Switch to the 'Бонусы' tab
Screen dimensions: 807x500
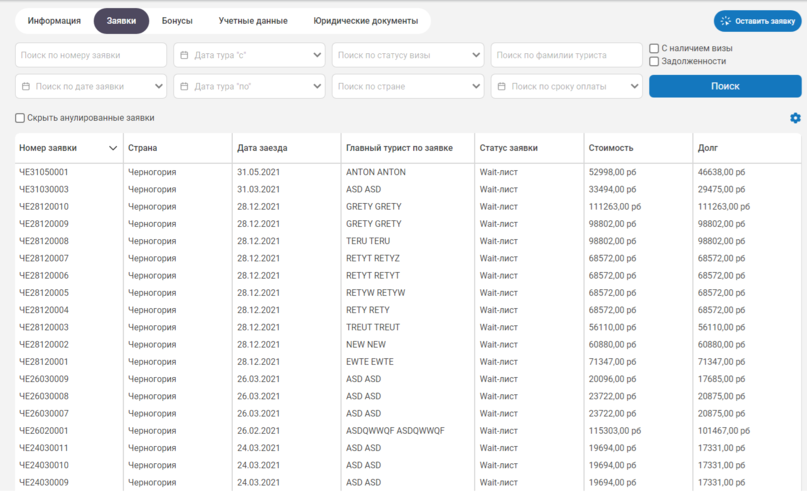(x=177, y=21)
